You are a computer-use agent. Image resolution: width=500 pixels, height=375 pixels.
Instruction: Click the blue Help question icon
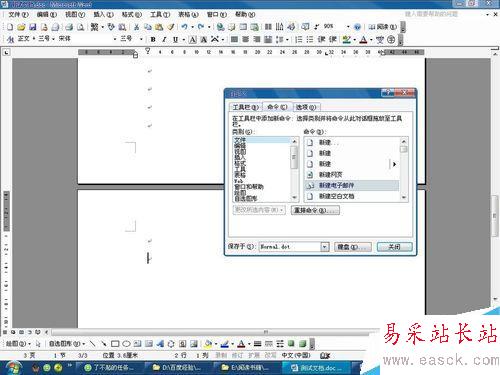click(x=357, y=27)
